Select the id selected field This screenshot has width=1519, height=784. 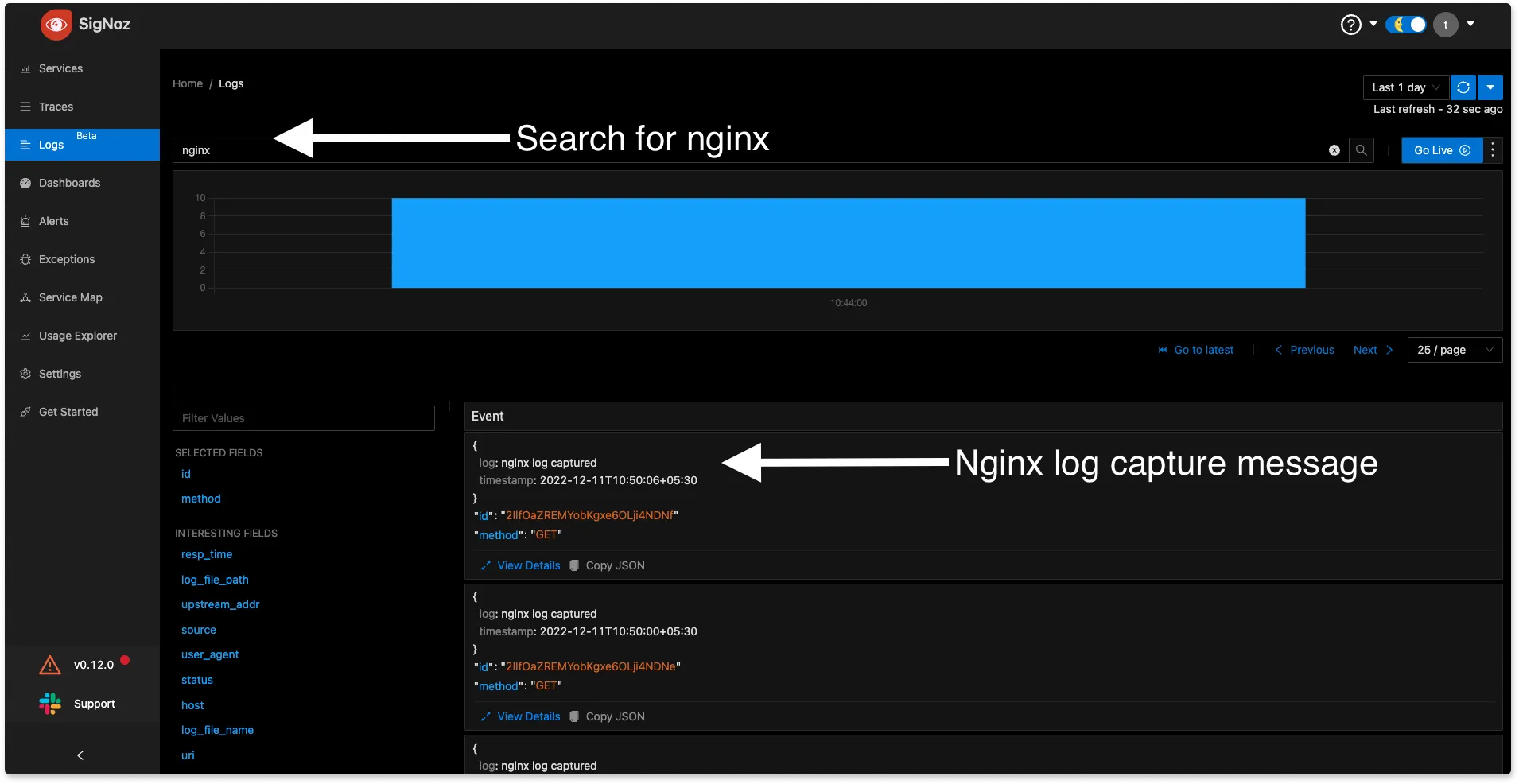(x=186, y=474)
